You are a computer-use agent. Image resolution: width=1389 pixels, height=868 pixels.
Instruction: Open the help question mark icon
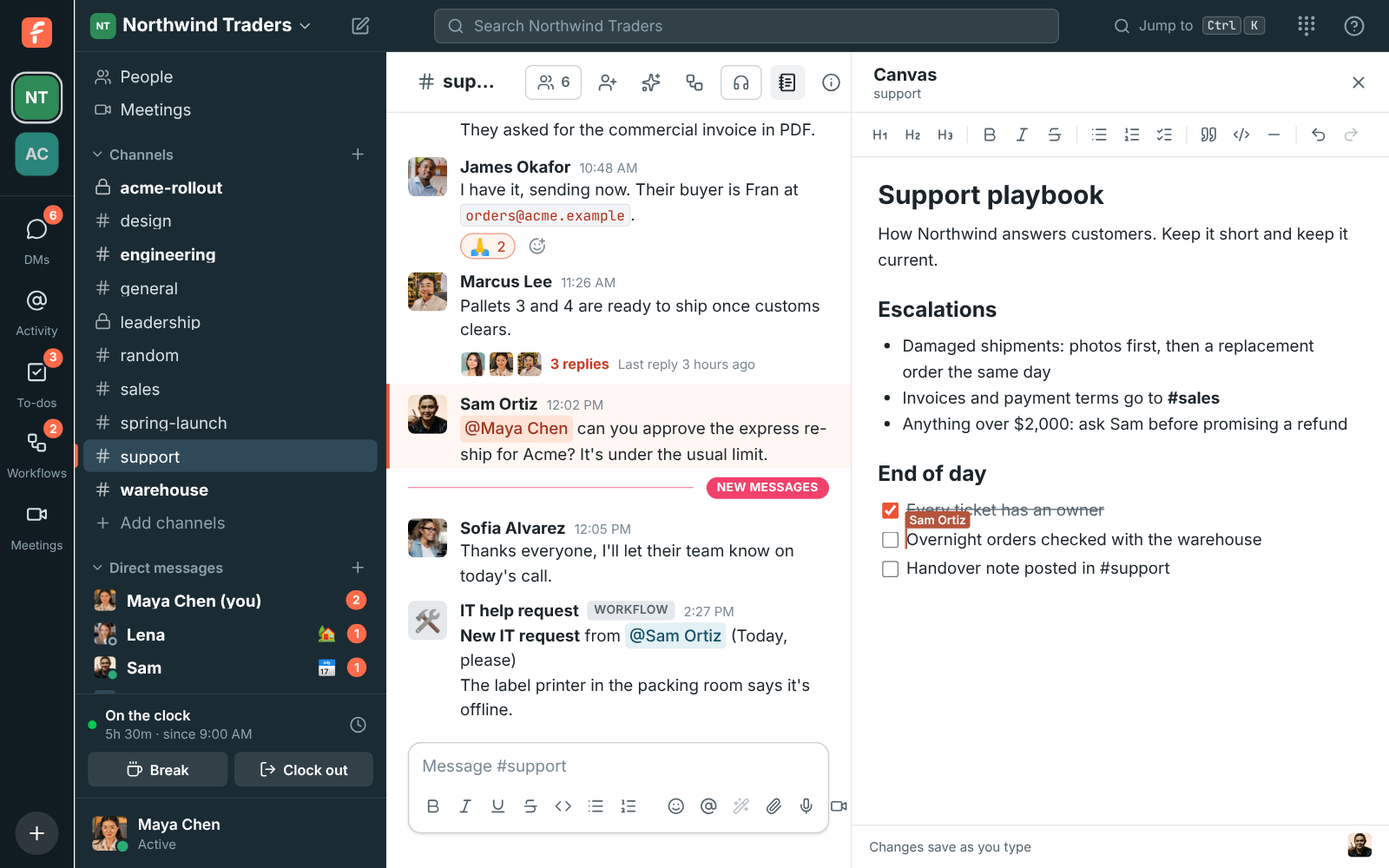point(1354,26)
